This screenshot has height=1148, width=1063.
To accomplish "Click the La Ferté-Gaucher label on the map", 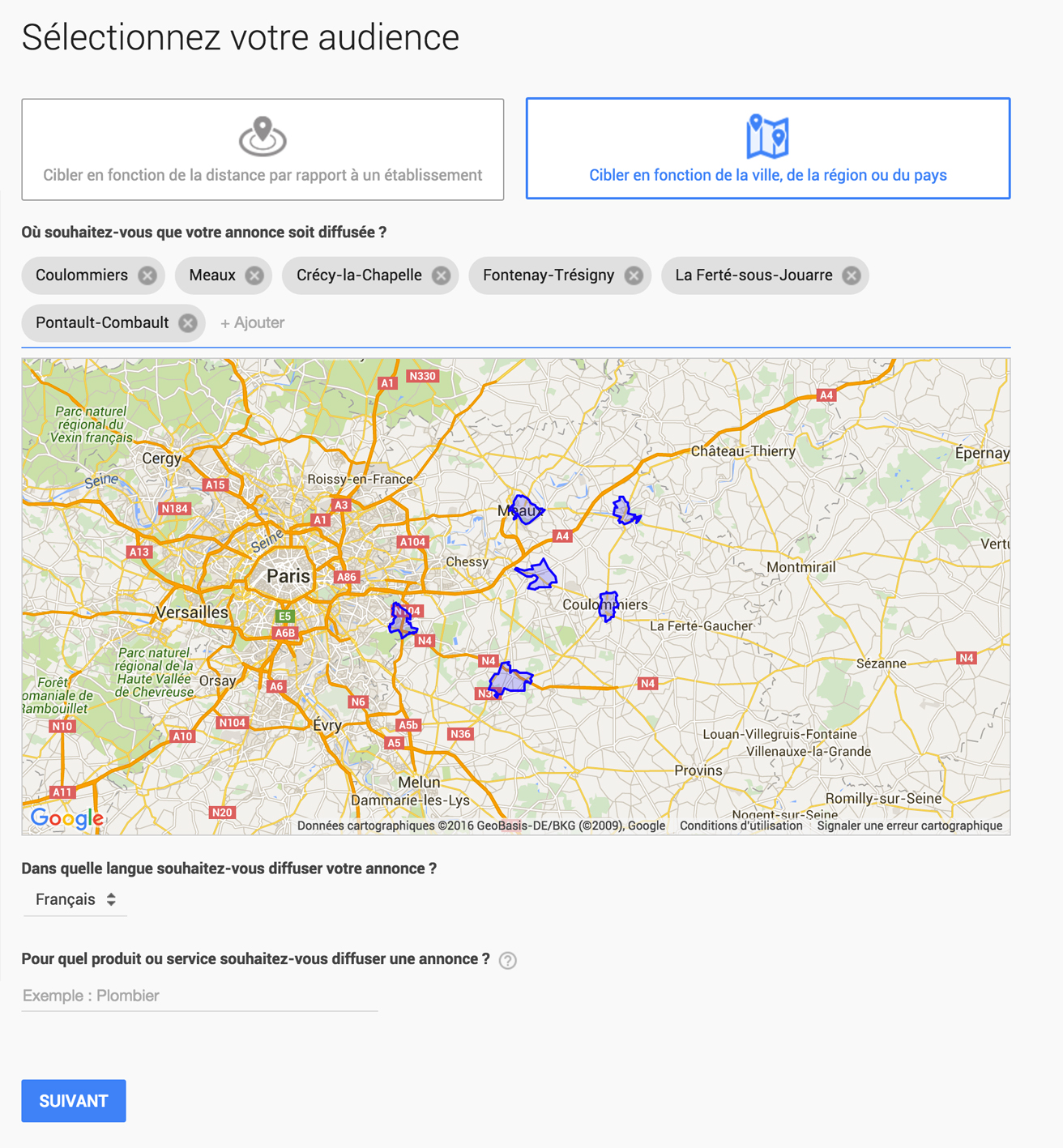I will coord(702,625).
